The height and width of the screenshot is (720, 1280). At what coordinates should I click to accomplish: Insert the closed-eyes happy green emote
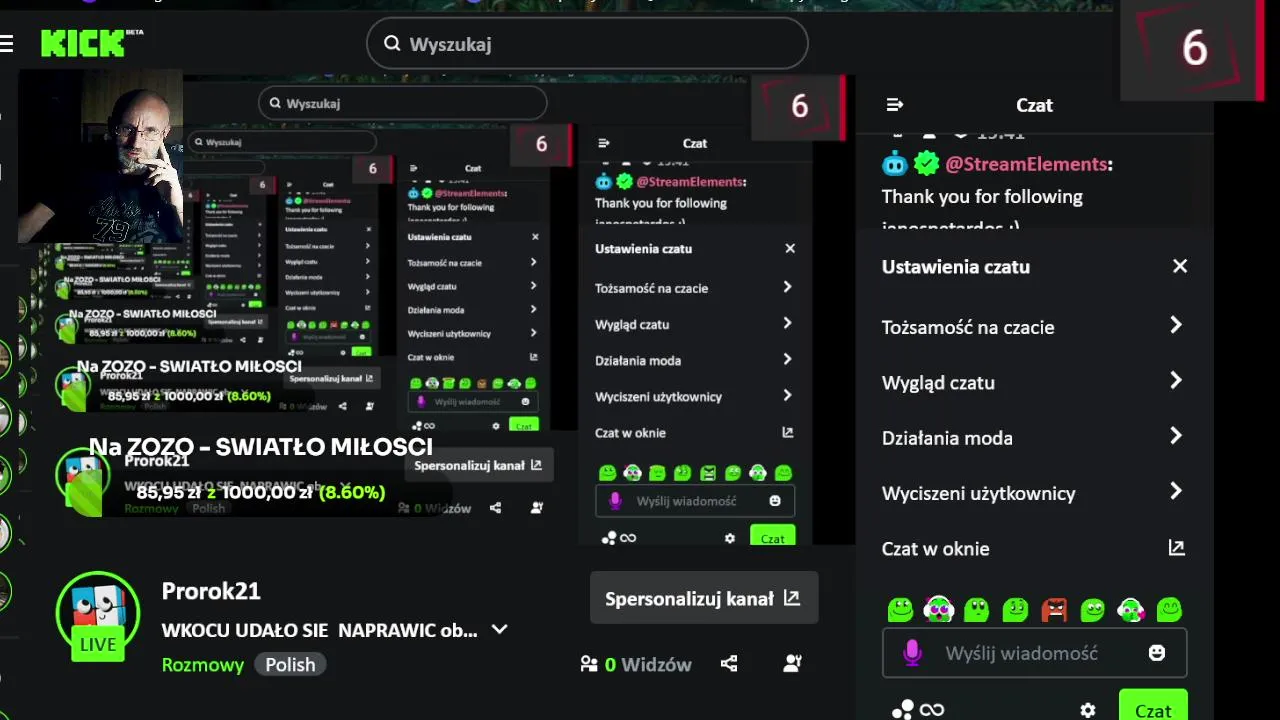click(x=1169, y=609)
